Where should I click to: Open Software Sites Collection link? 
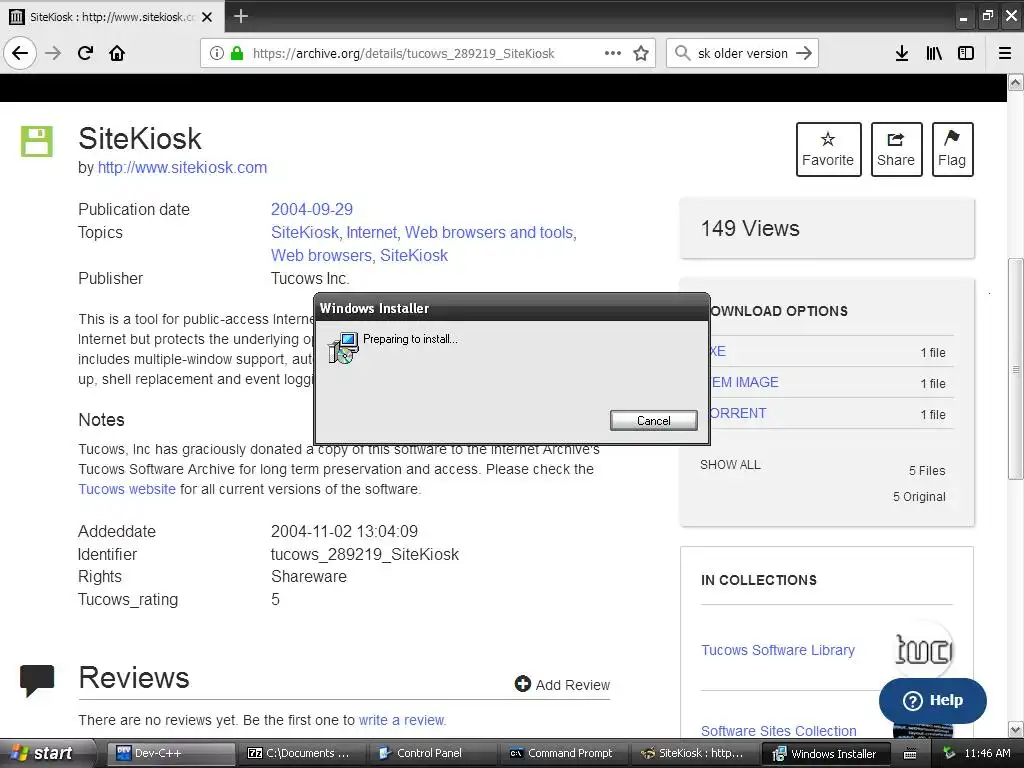(778, 731)
